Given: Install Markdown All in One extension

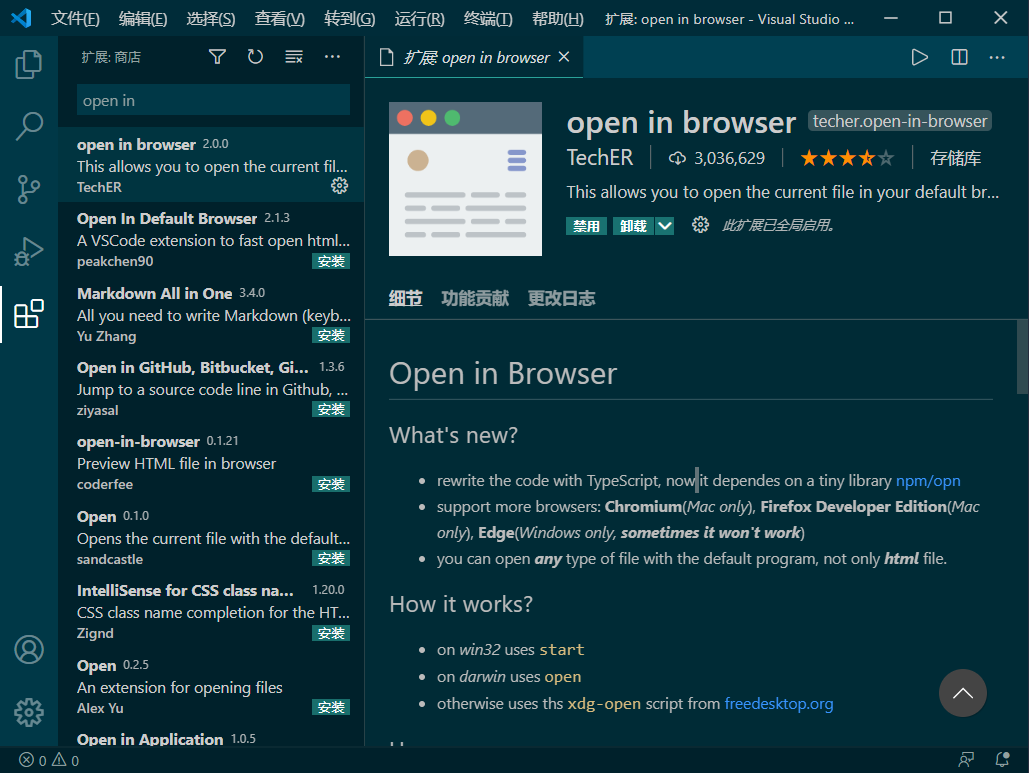Looking at the screenshot, I should pyautogui.click(x=331, y=335).
